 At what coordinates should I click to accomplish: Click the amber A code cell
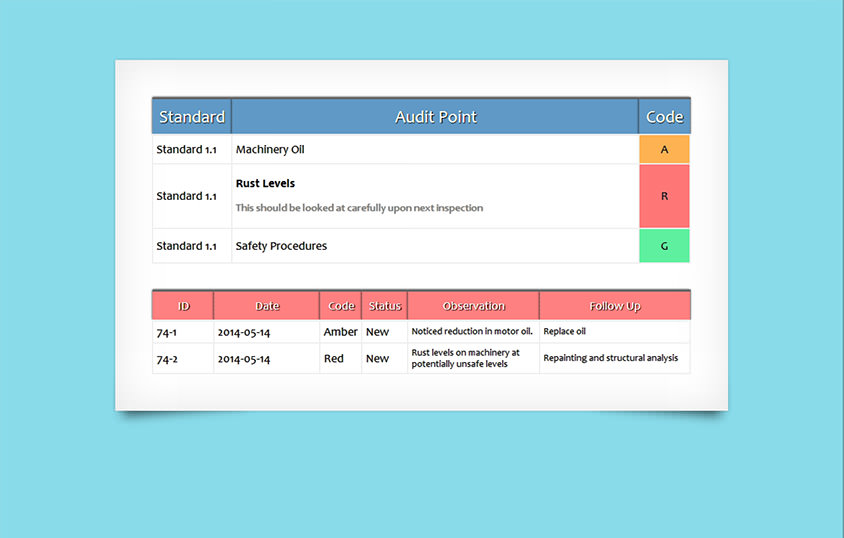(664, 150)
